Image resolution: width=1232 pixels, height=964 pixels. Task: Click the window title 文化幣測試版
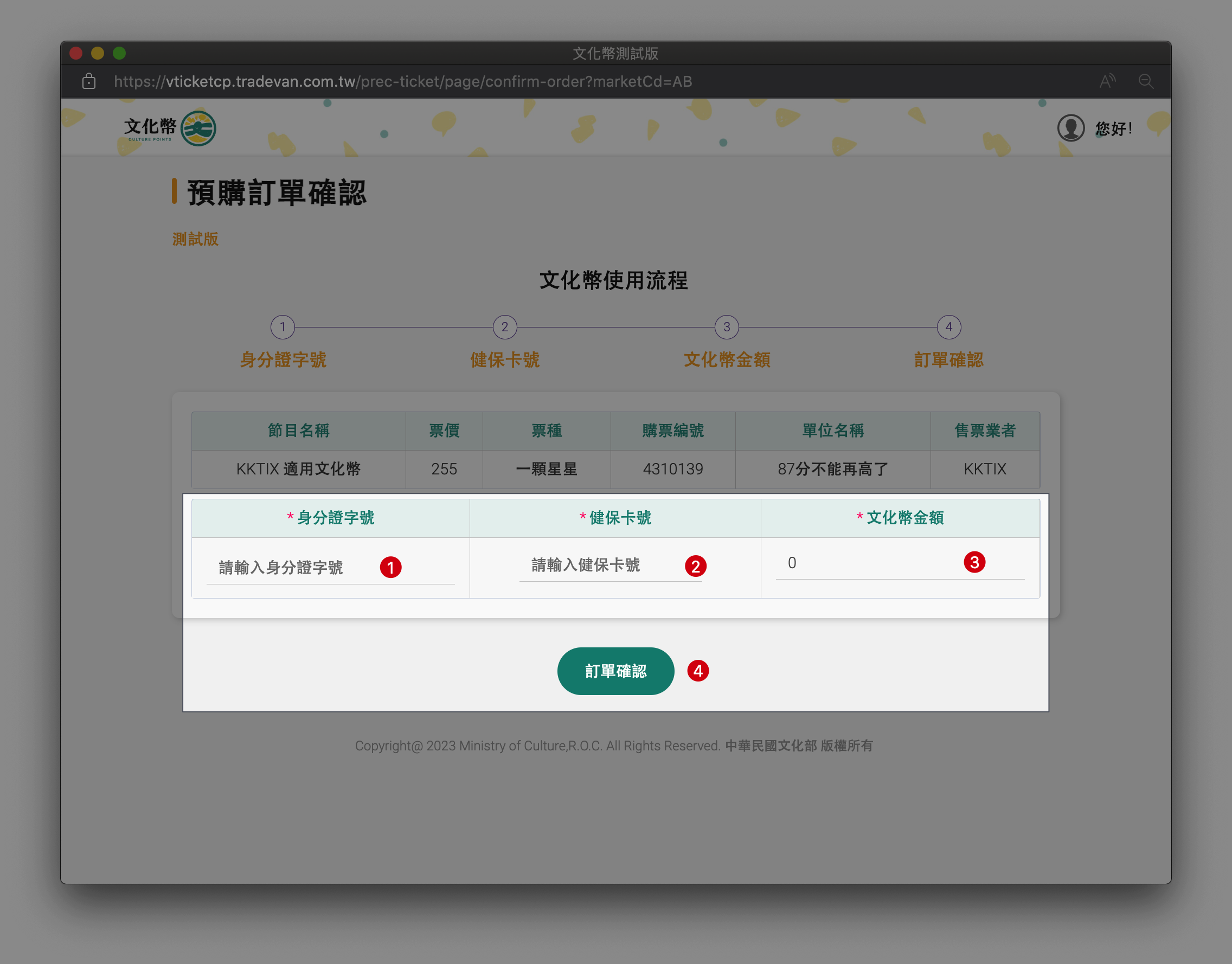pyautogui.click(x=615, y=53)
